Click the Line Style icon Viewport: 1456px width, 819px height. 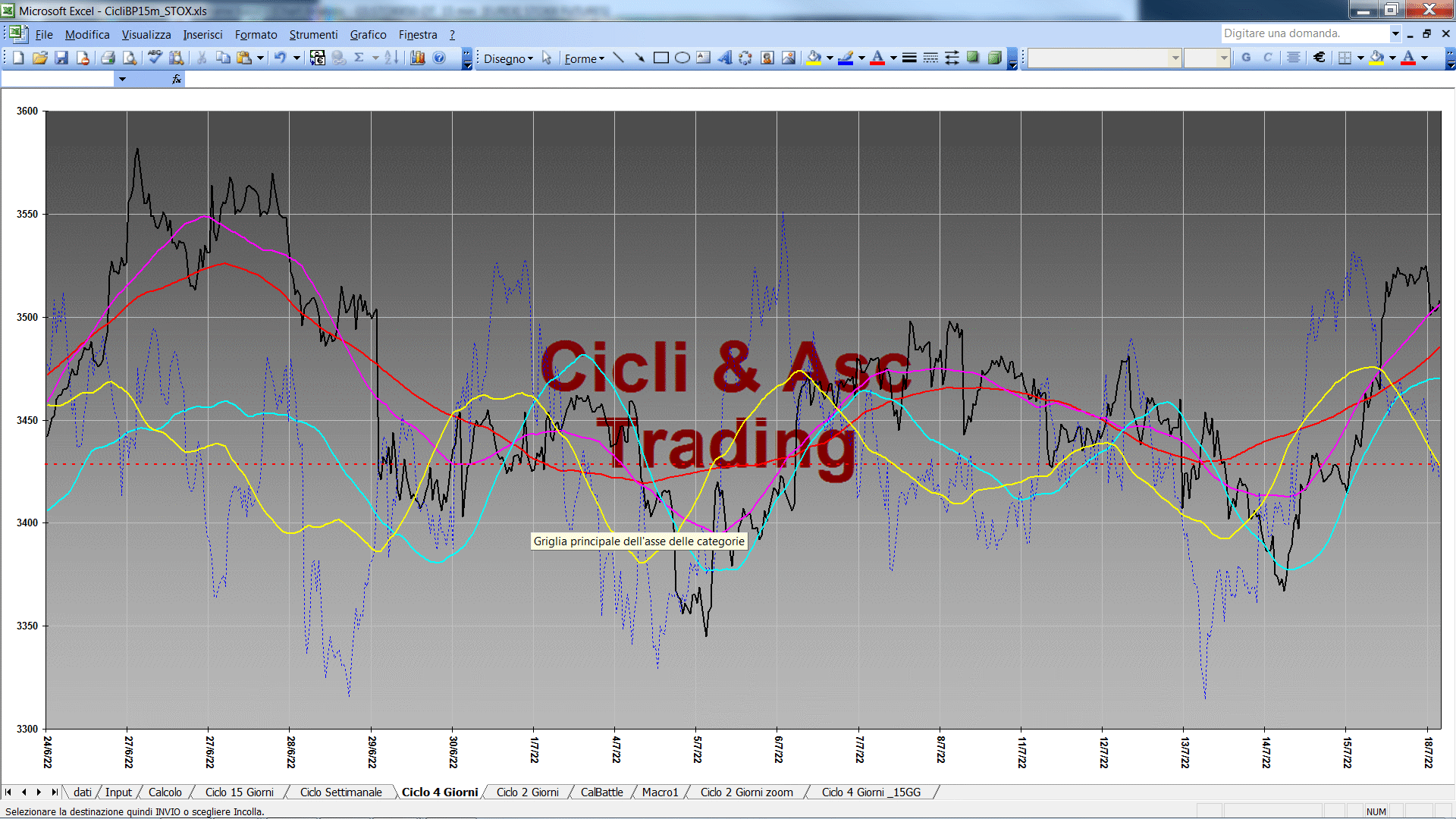909,58
